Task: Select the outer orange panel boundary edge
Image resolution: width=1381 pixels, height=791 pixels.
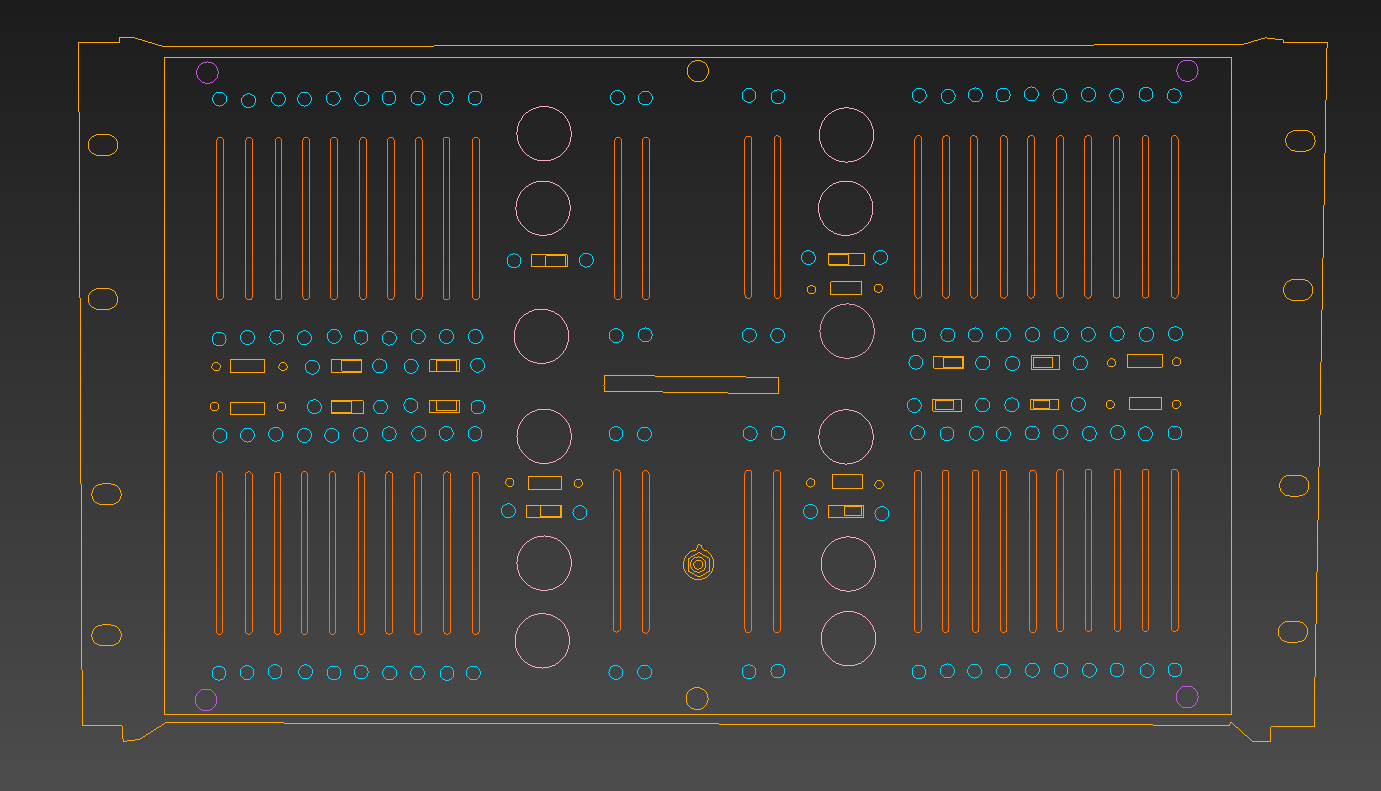Action: point(78,400)
